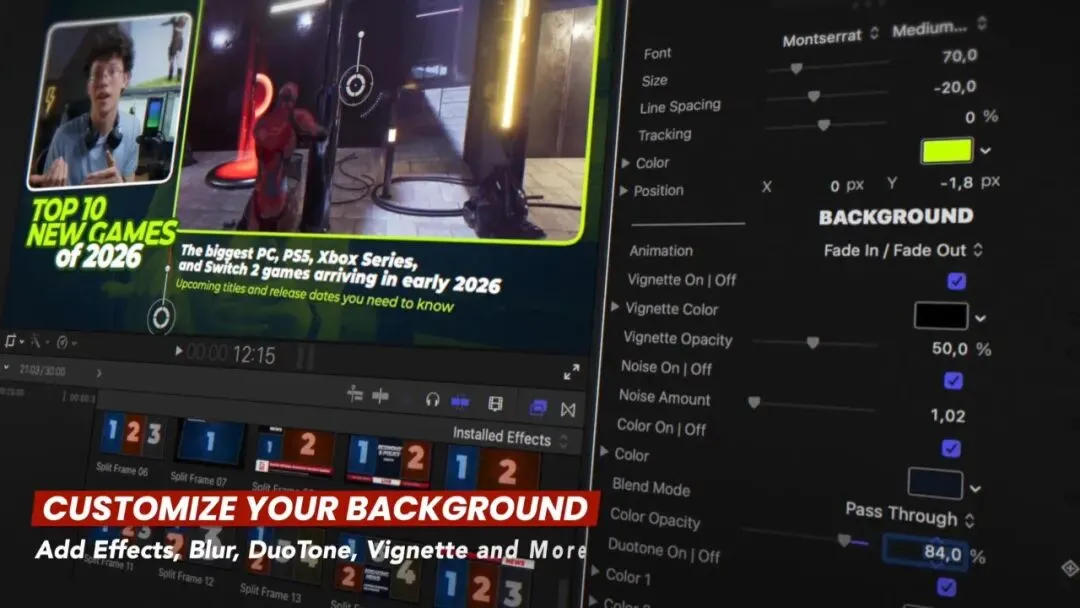
Task: Open the chevron beside the black vignette swatch
Action: [980, 318]
